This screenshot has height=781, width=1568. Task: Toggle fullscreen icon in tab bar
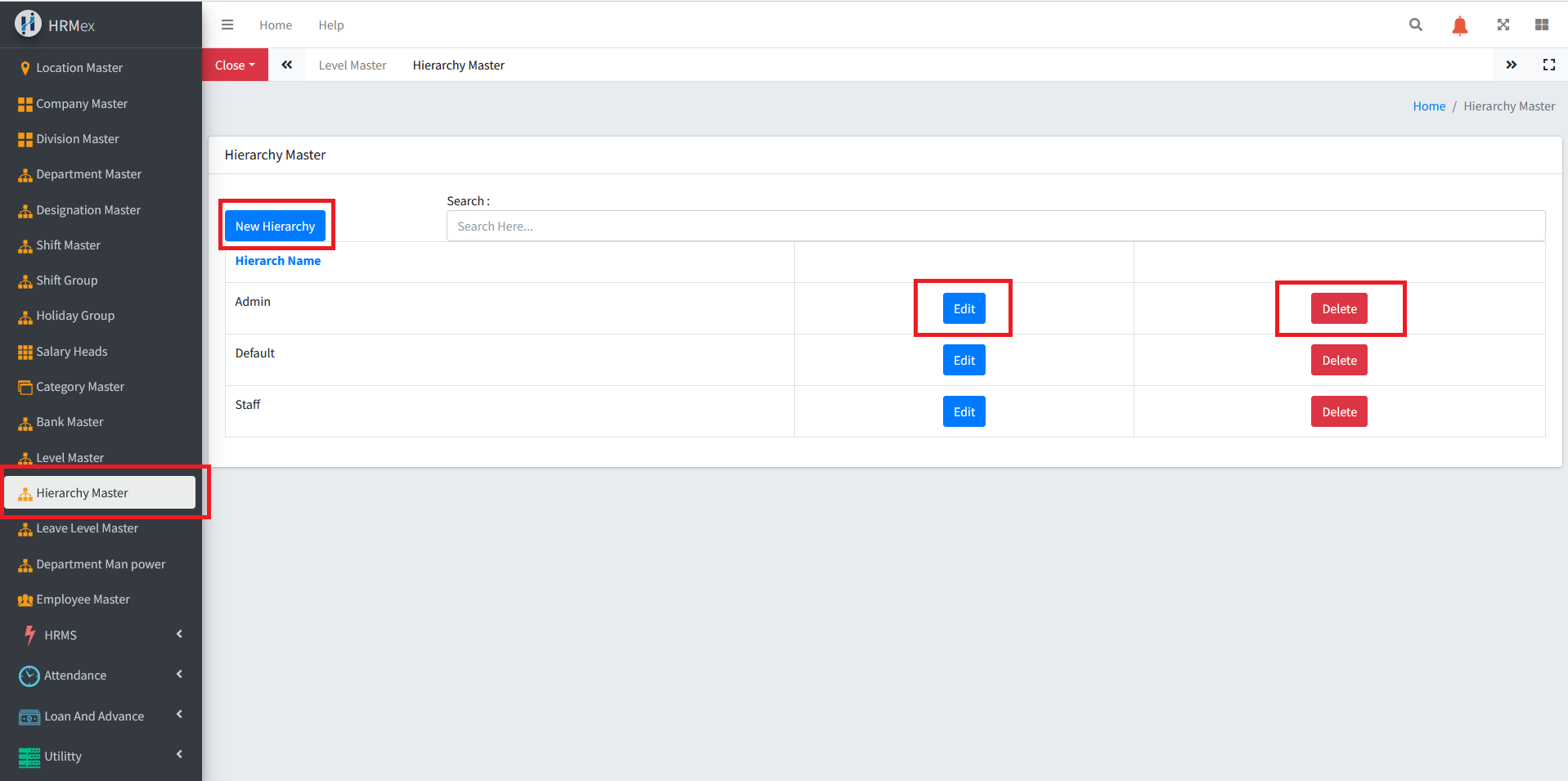[1548, 65]
